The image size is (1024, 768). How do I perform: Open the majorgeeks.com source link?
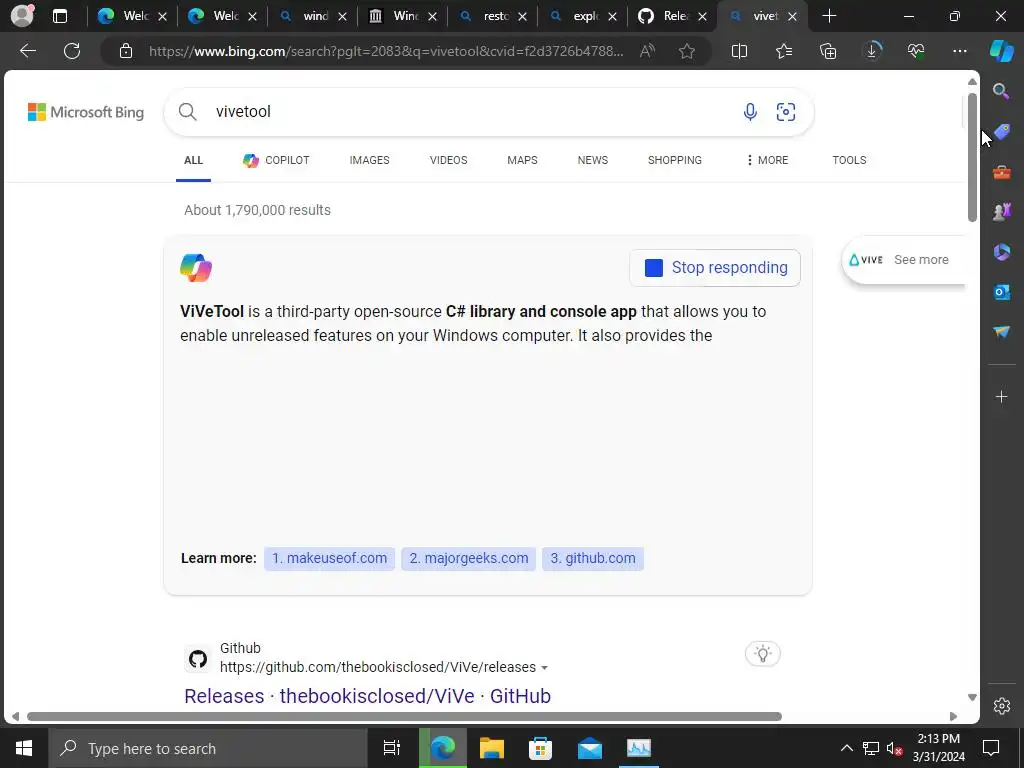(469, 558)
